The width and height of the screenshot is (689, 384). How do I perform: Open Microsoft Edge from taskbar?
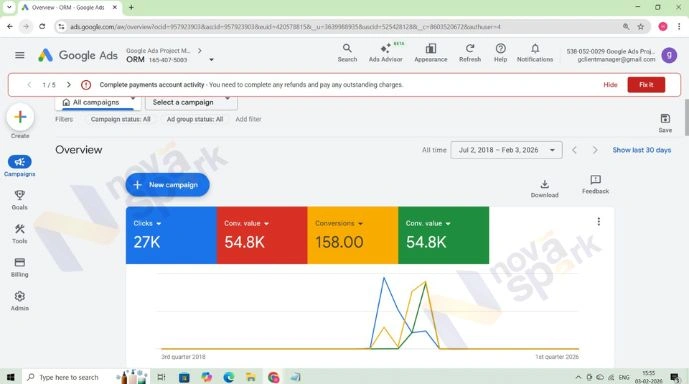[x=228, y=377]
